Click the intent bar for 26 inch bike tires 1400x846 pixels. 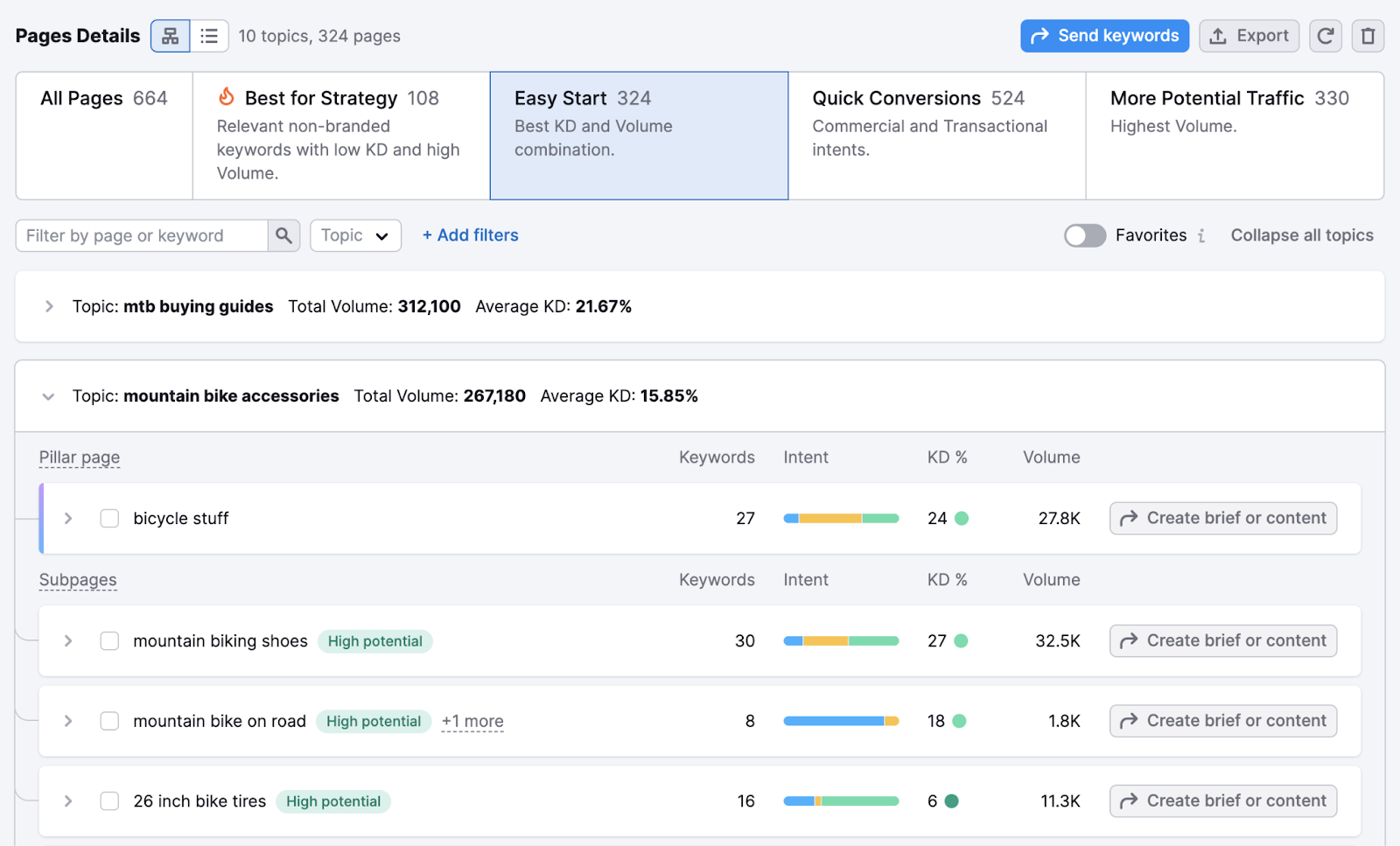(x=842, y=801)
